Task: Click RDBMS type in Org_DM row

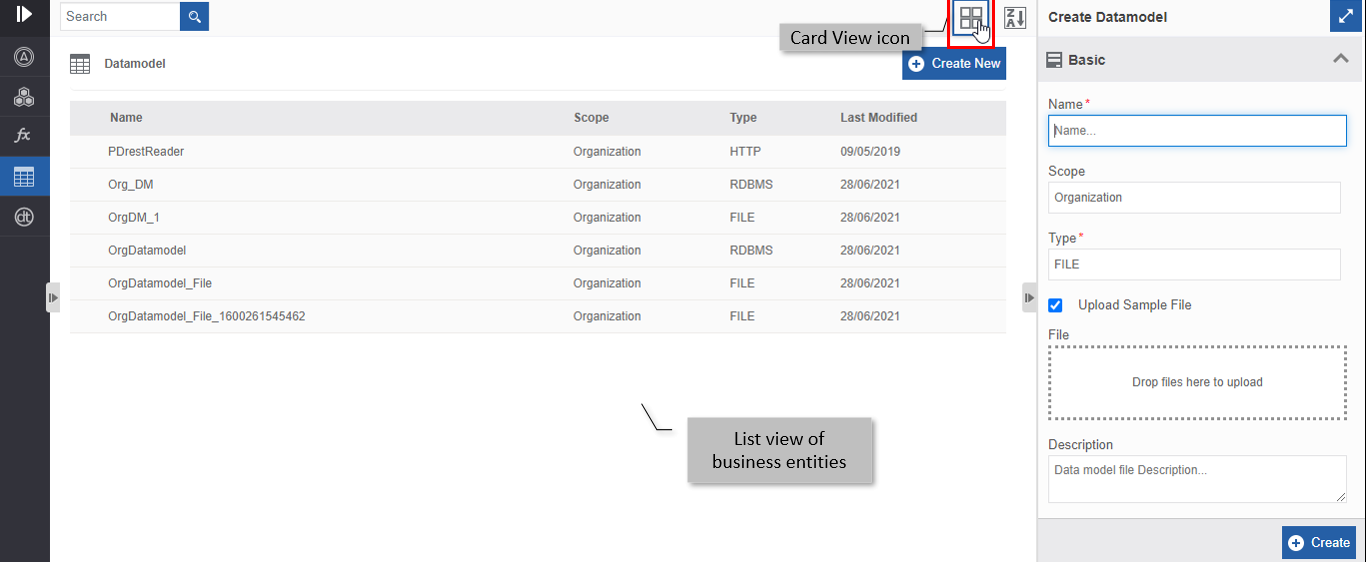Action: [751, 185]
